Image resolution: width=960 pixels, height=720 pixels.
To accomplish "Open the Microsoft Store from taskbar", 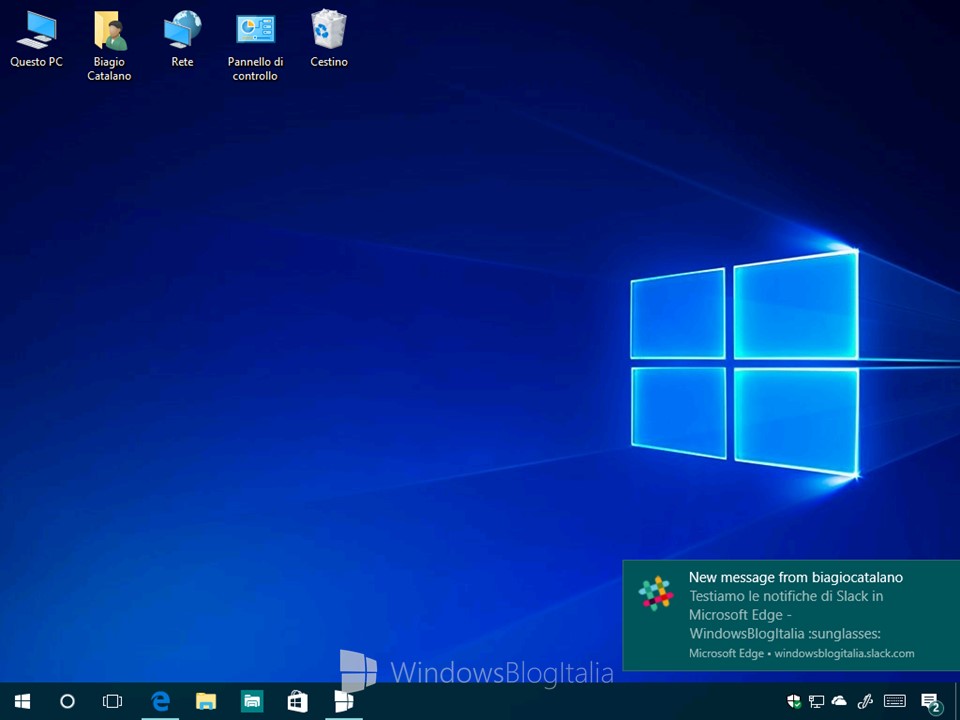I will (x=298, y=702).
